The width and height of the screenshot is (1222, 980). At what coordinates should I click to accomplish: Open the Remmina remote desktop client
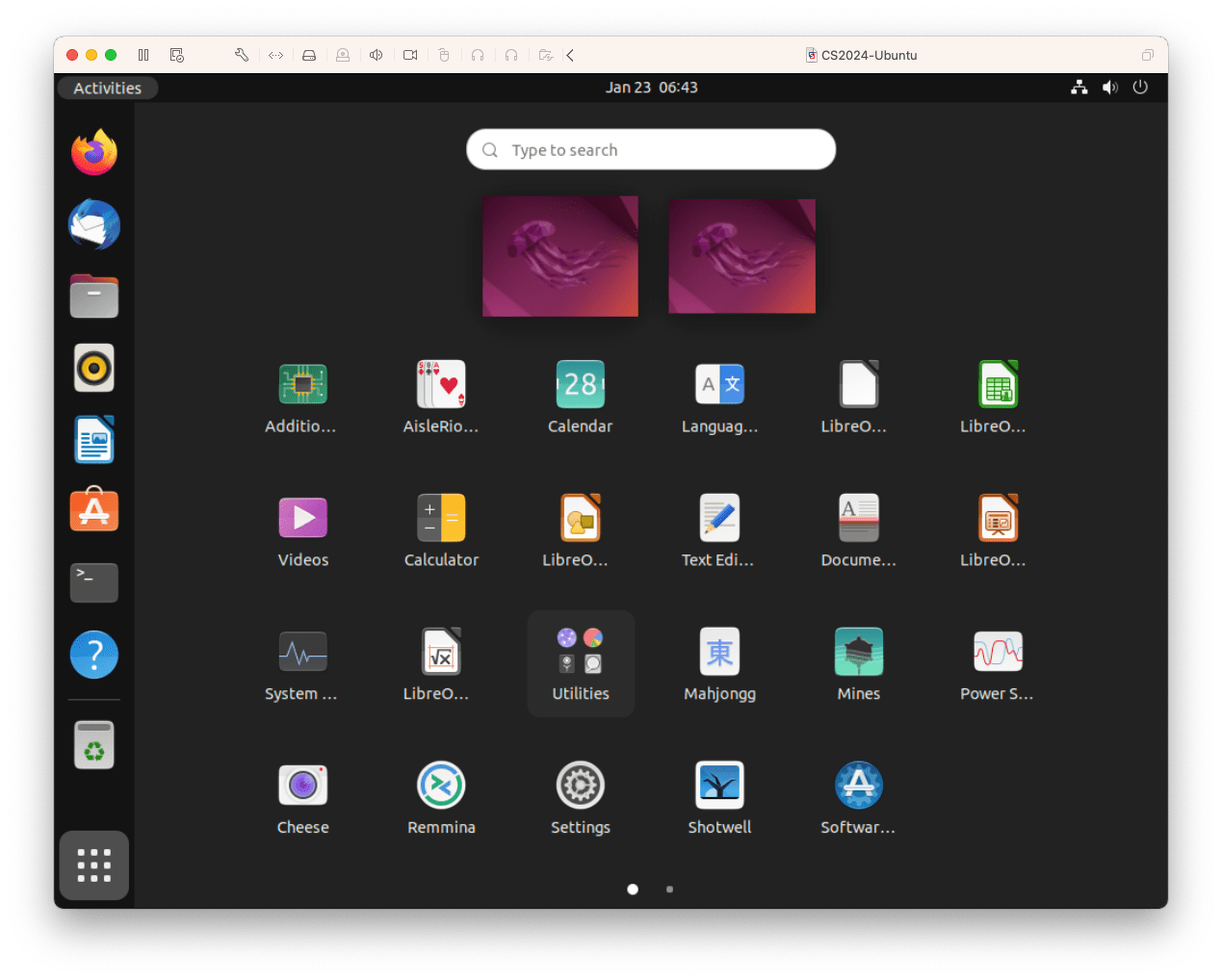[441, 785]
